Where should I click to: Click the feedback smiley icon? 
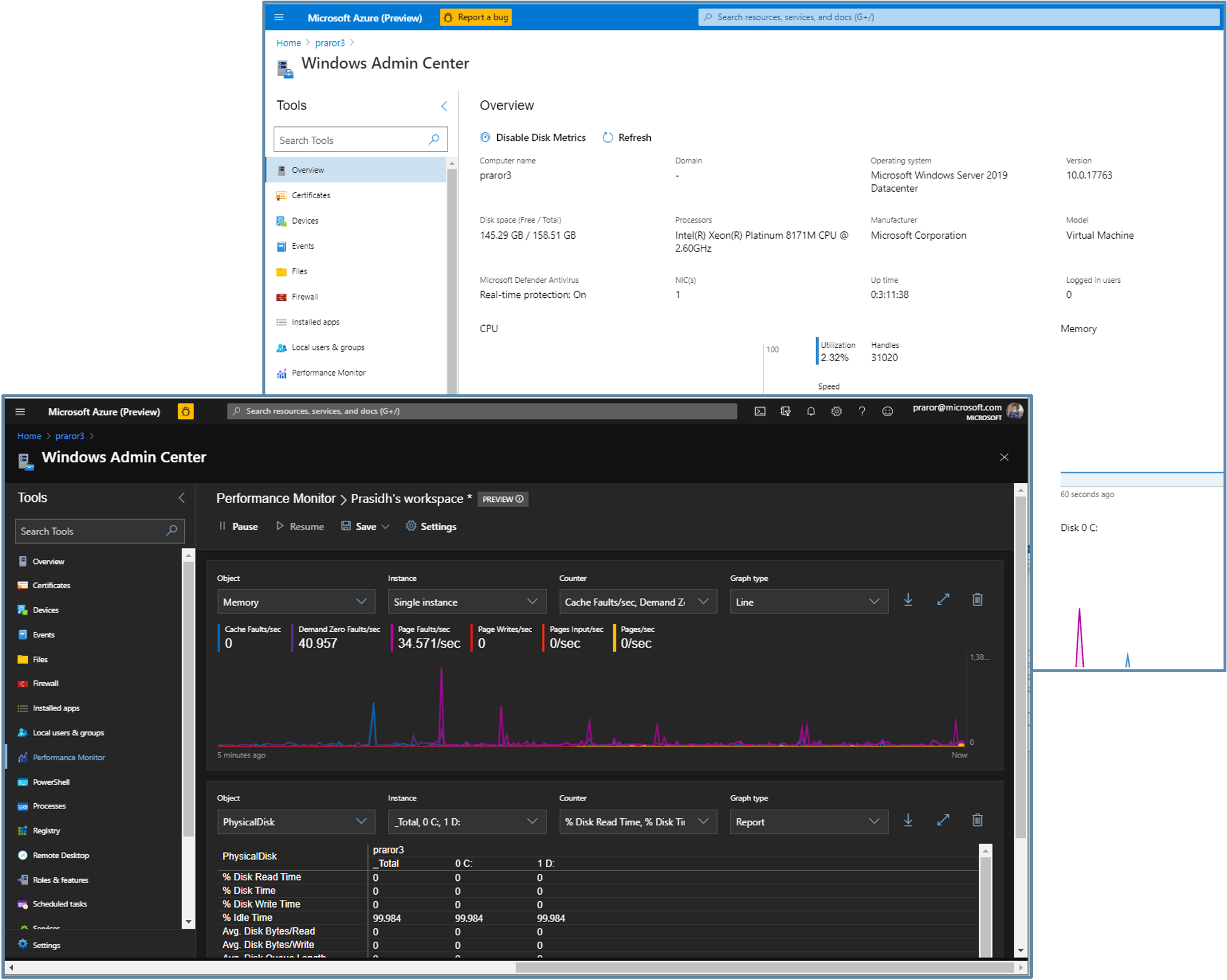click(x=887, y=411)
